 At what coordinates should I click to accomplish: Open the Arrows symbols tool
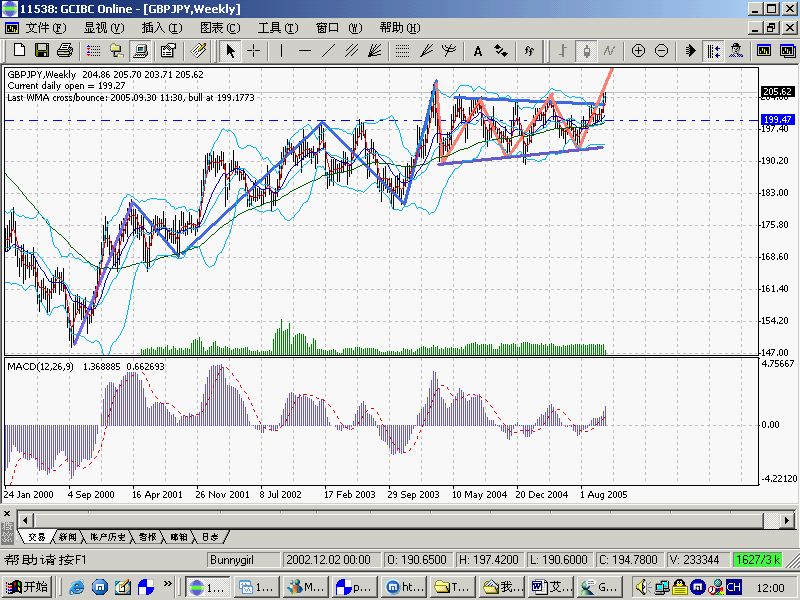501,51
